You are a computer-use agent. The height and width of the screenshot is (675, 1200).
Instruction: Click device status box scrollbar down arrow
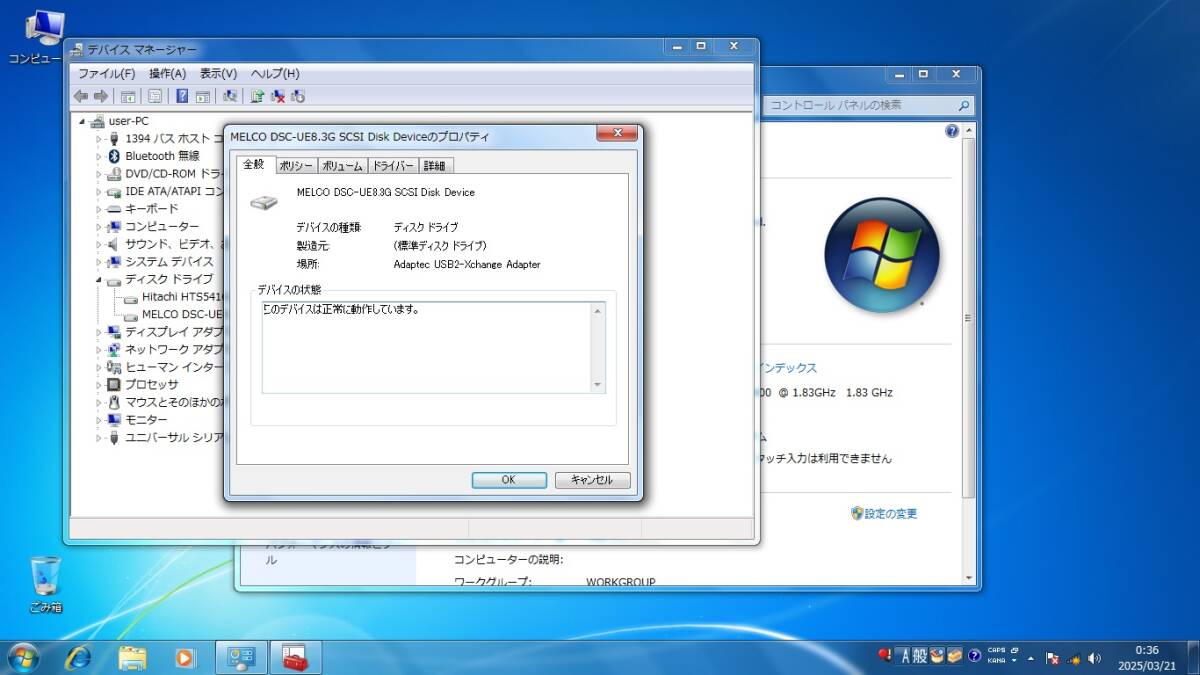point(598,385)
